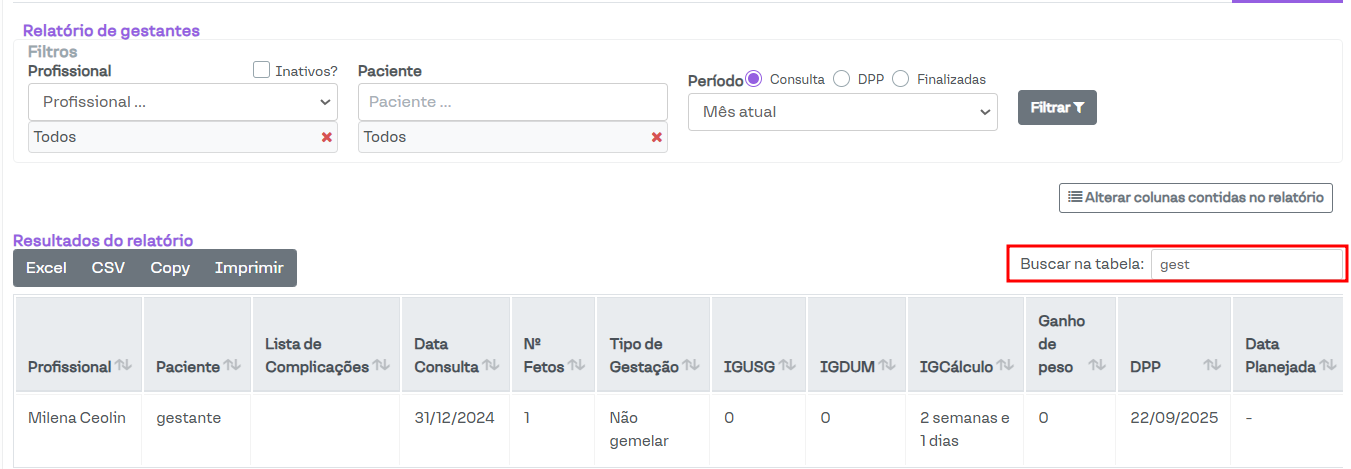Screen dimensions: 1351x469
Task: Open the Profissional dropdown
Action: [x=183, y=102]
